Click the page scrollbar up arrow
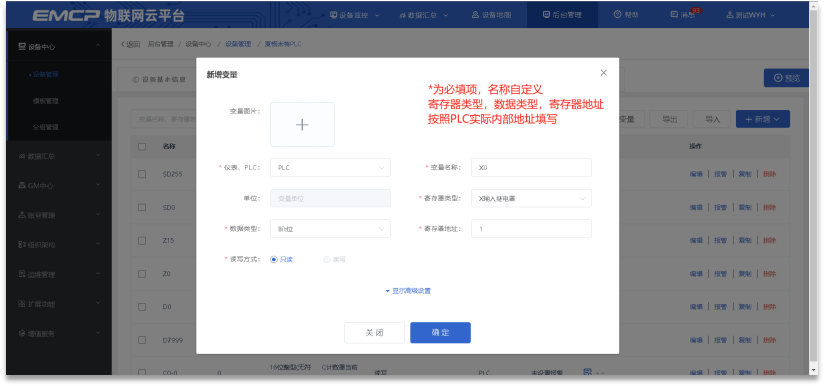The width and height of the screenshot is (824, 386). click(x=812, y=5)
